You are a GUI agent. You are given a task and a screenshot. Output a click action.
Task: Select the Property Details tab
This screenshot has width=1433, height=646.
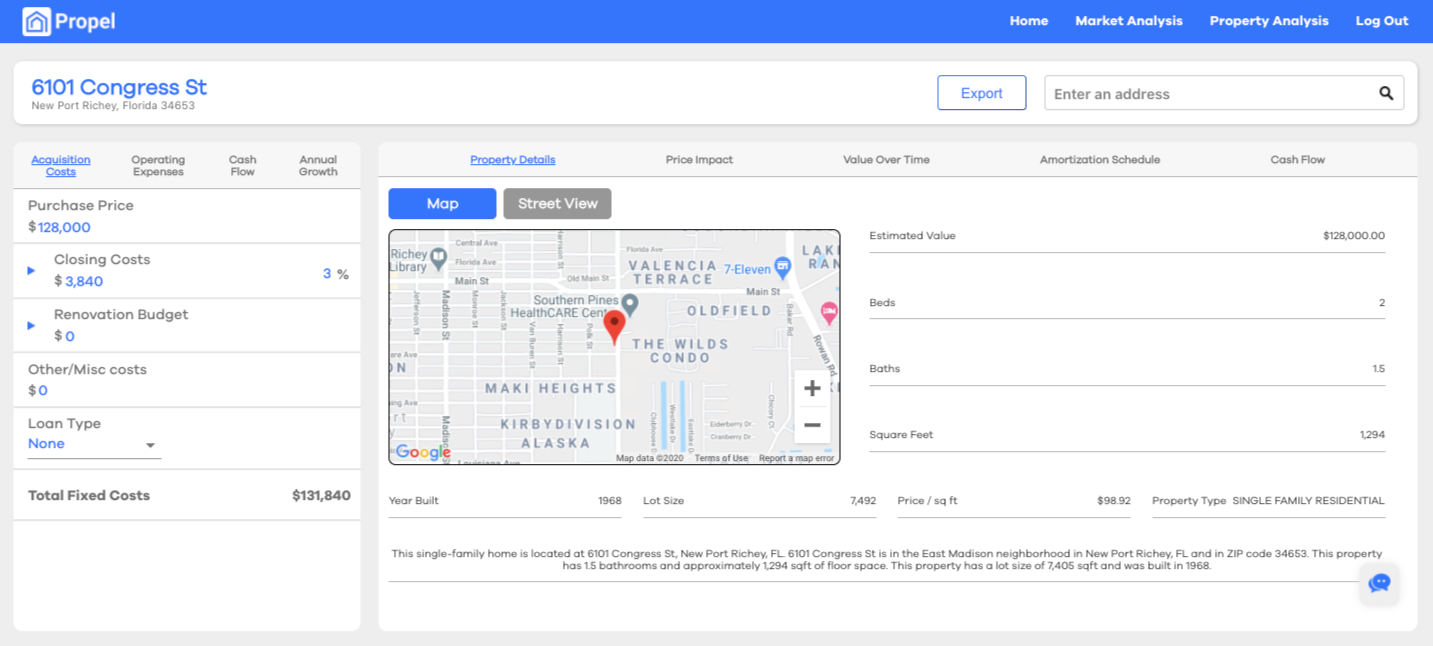pyautogui.click(x=513, y=160)
